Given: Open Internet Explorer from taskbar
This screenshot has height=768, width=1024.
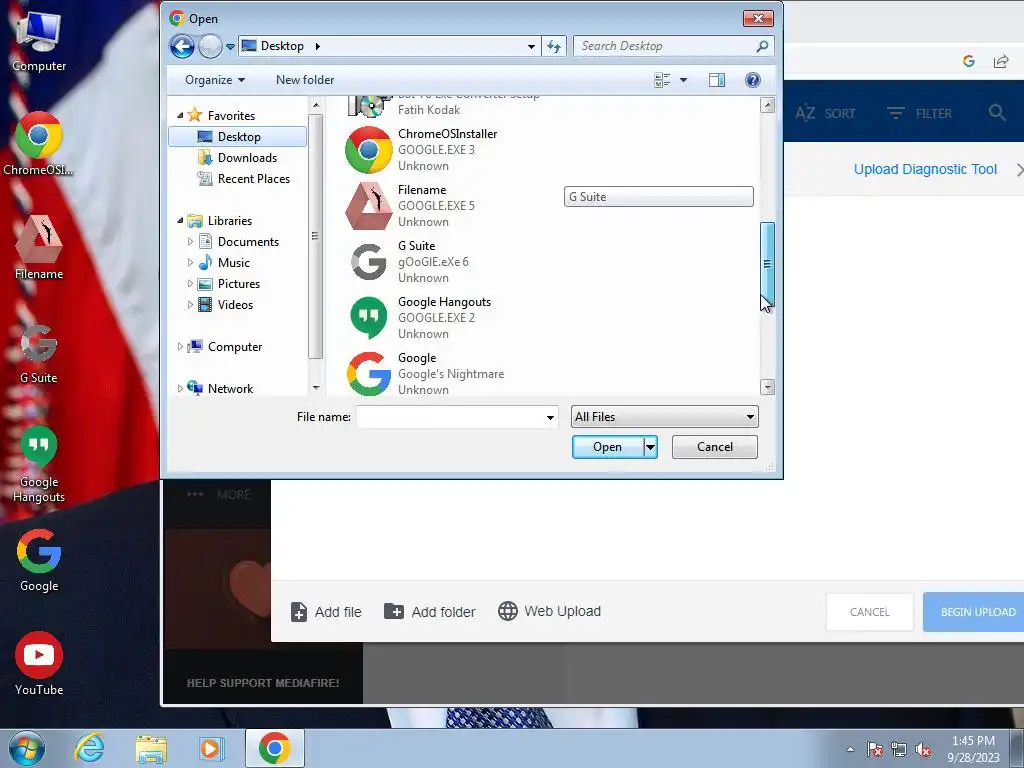Looking at the screenshot, I should coord(89,748).
